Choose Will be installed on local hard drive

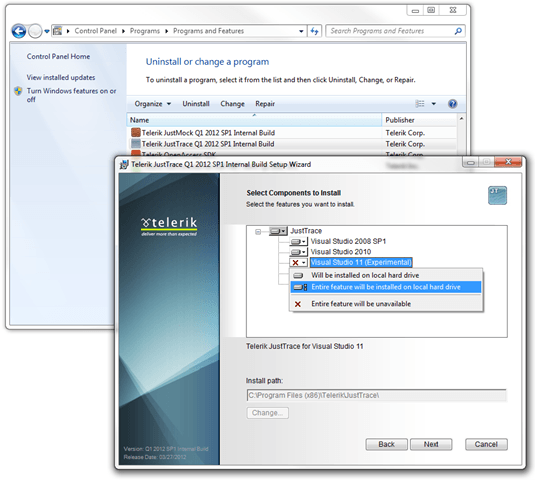click(x=386, y=275)
